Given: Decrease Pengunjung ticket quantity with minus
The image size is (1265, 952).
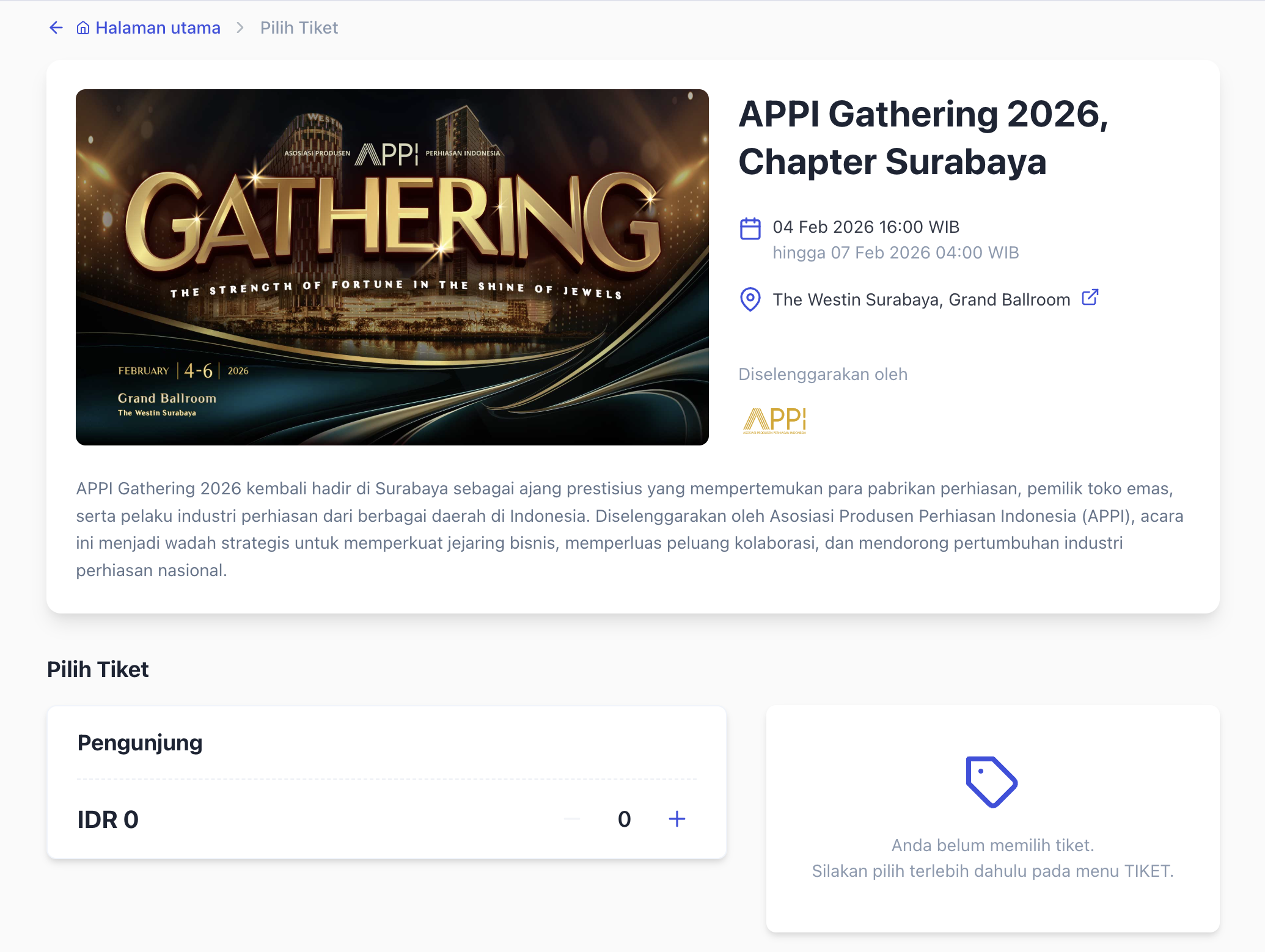Looking at the screenshot, I should point(572,819).
